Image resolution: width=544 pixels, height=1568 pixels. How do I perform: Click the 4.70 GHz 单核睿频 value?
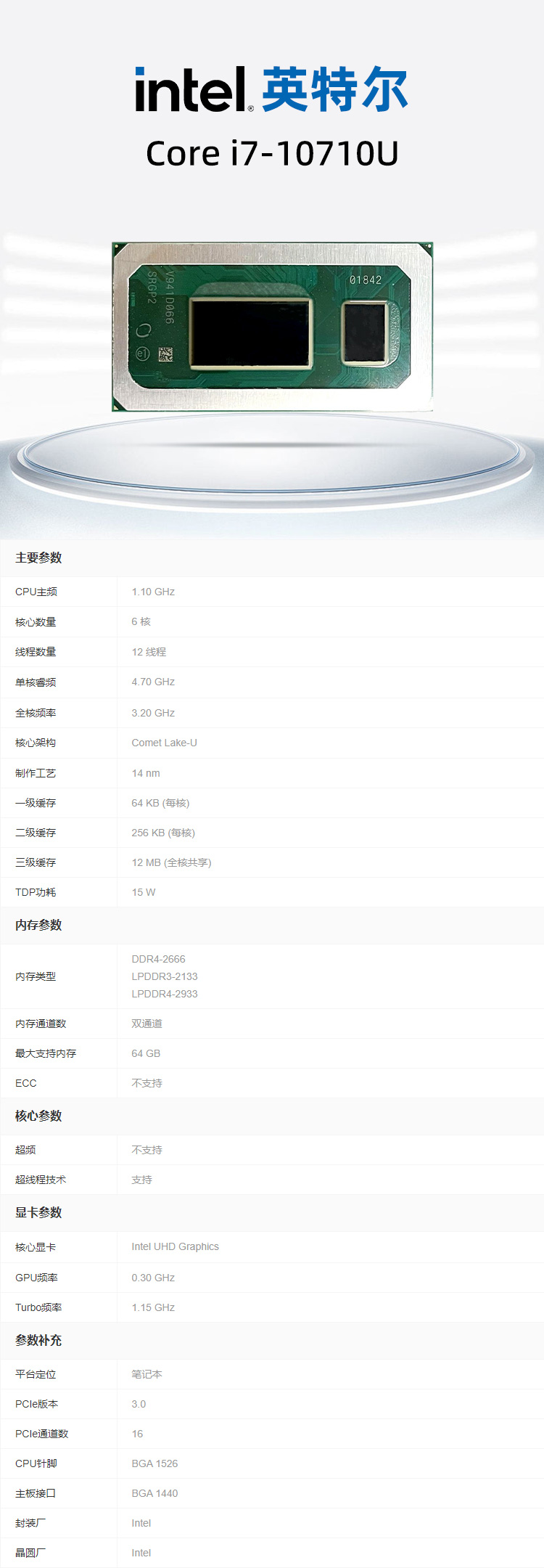click(x=153, y=682)
